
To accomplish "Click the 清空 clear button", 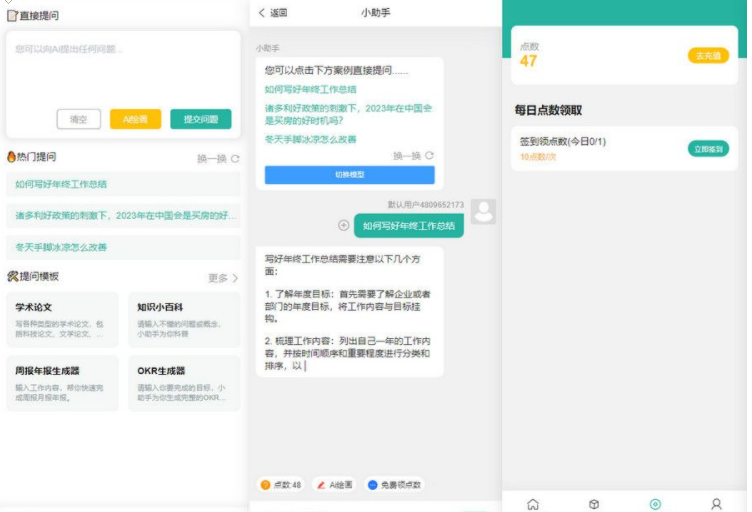I will 78,119.
